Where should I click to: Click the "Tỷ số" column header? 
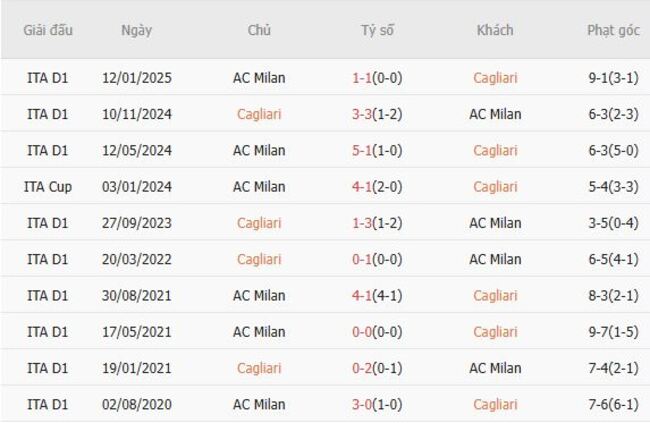(377, 30)
